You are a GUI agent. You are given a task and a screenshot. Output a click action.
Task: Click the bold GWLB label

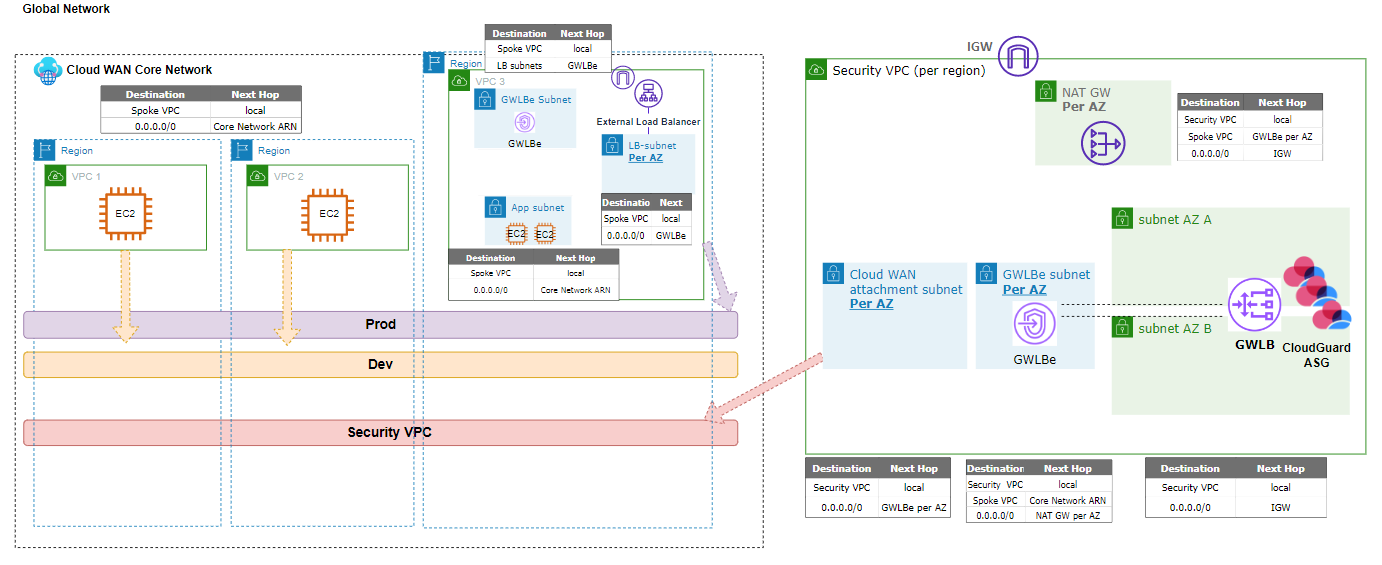(1254, 345)
